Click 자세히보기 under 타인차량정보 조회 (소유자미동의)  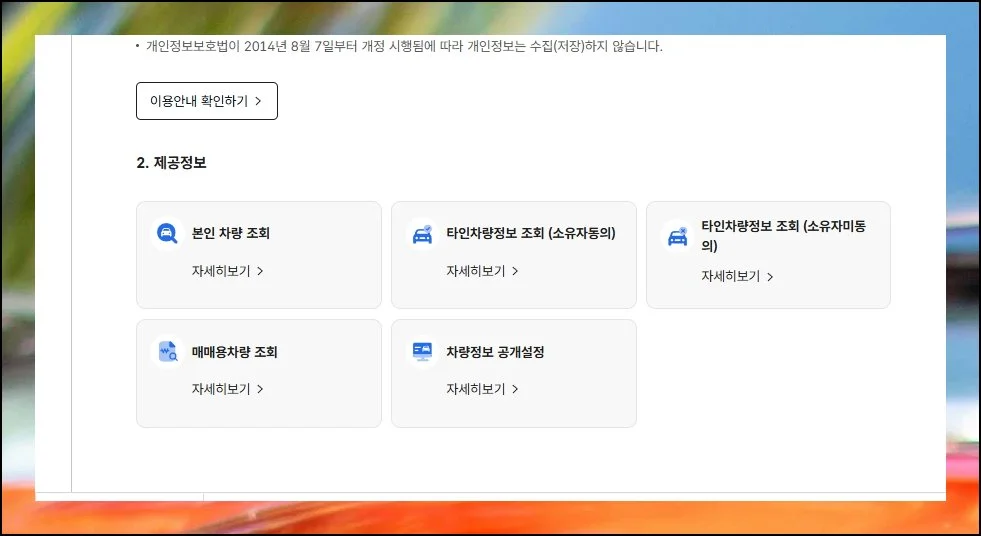pyautogui.click(x=730, y=277)
